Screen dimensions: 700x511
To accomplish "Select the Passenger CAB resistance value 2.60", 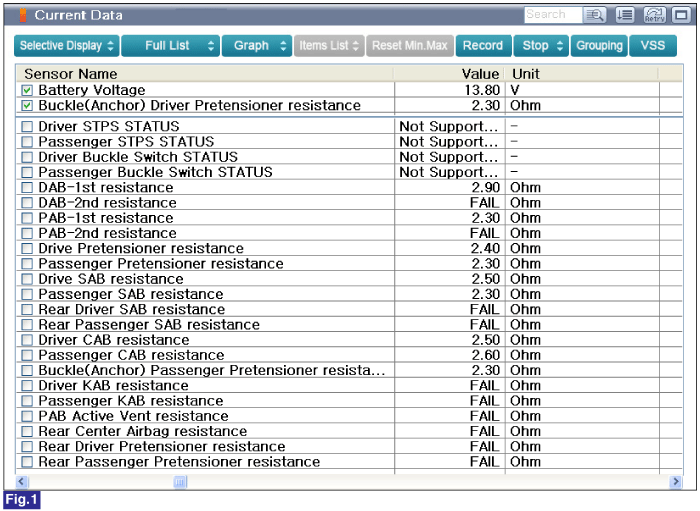I will (x=486, y=355).
